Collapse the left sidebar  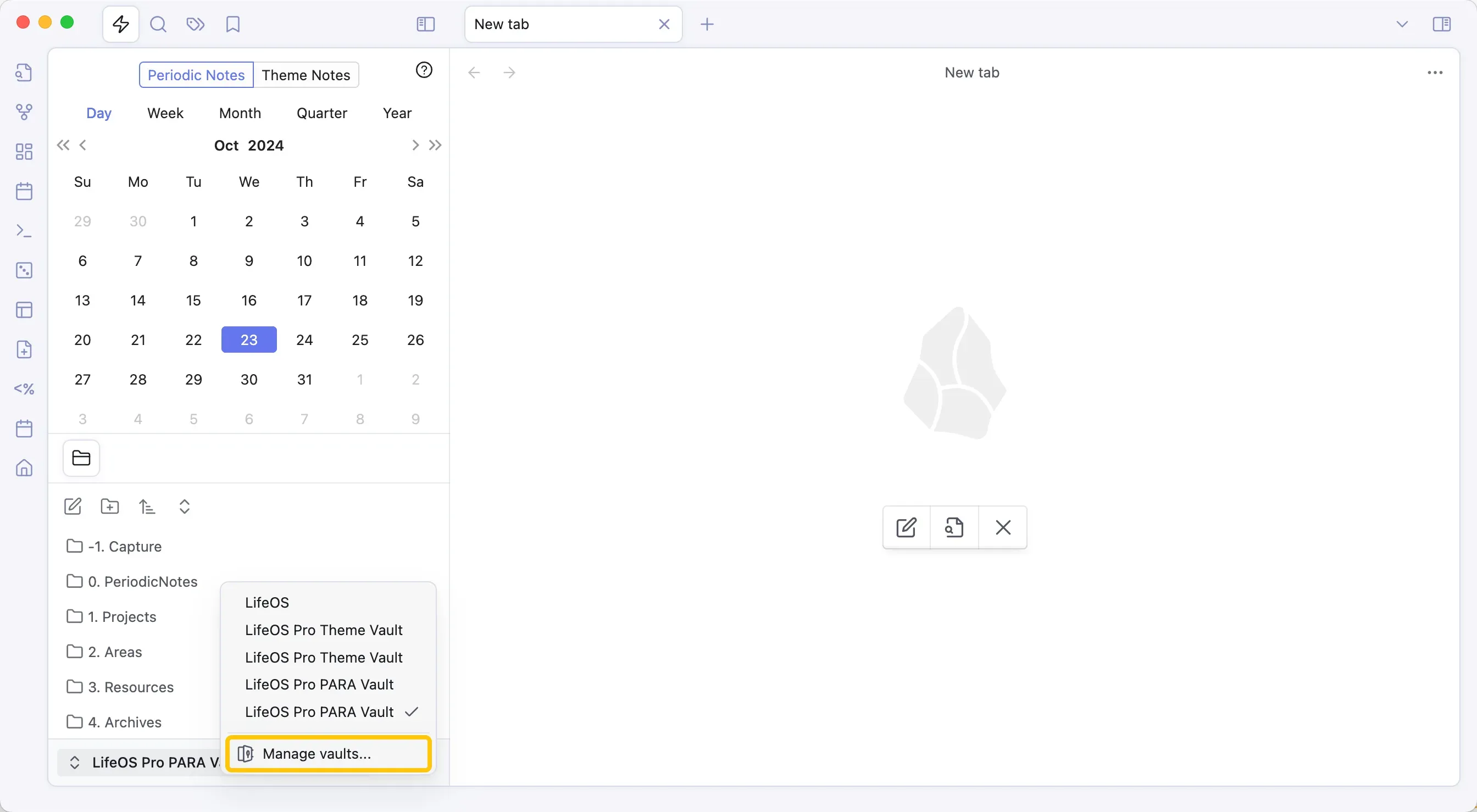[x=425, y=24]
